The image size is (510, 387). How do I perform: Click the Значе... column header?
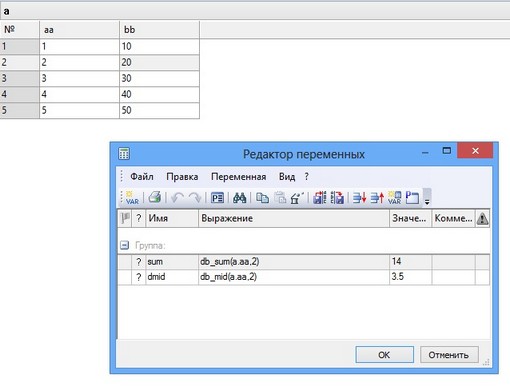[x=410, y=218]
